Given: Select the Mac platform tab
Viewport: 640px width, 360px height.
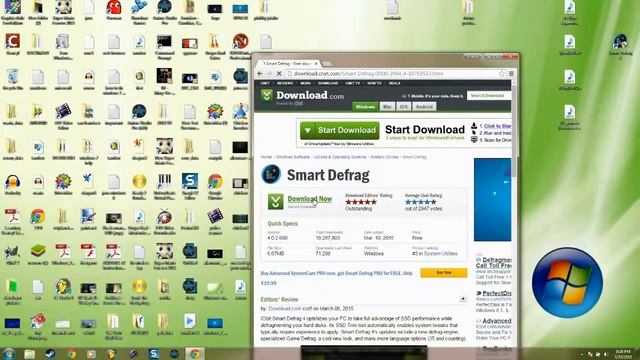Looking at the screenshot, I should click(x=387, y=107).
